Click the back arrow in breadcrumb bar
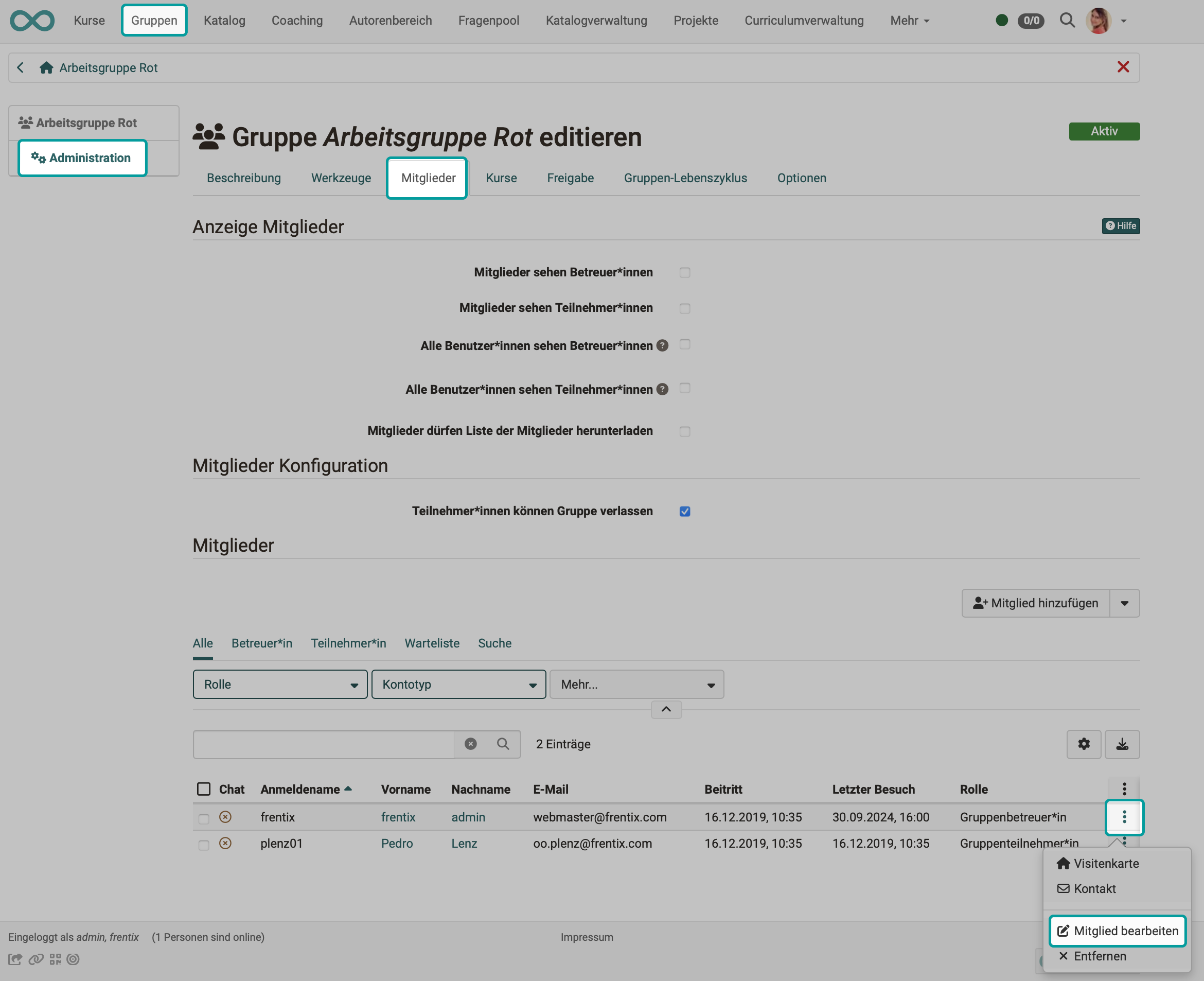Viewport: 1204px width, 981px height. pyautogui.click(x=21, y=68)
